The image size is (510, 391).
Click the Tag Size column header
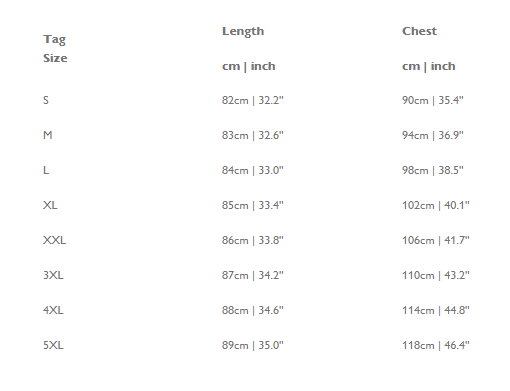(55, 49)
